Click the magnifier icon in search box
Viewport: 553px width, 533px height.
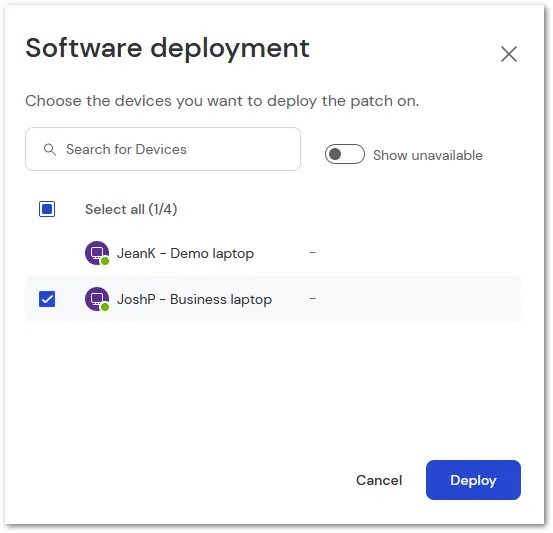(49, 149)
